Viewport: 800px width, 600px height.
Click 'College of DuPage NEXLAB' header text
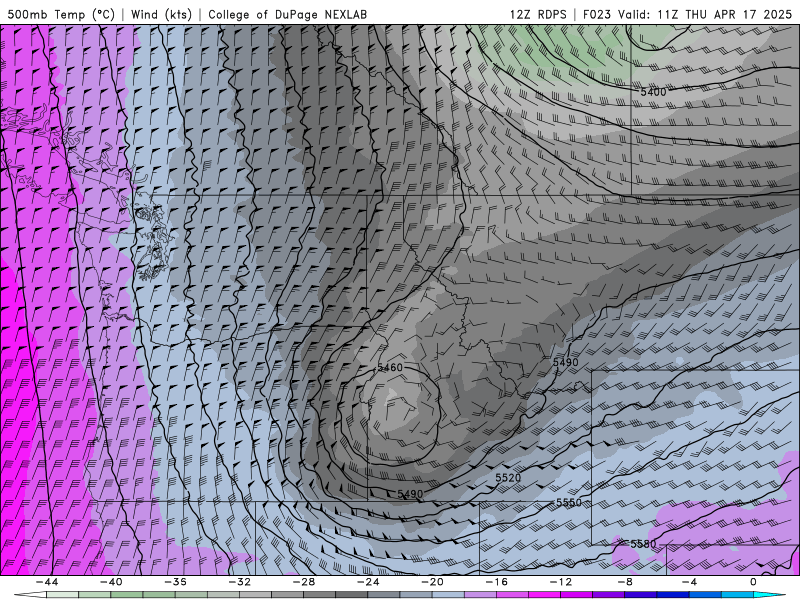pyautogui.click(x=287, y=14)
